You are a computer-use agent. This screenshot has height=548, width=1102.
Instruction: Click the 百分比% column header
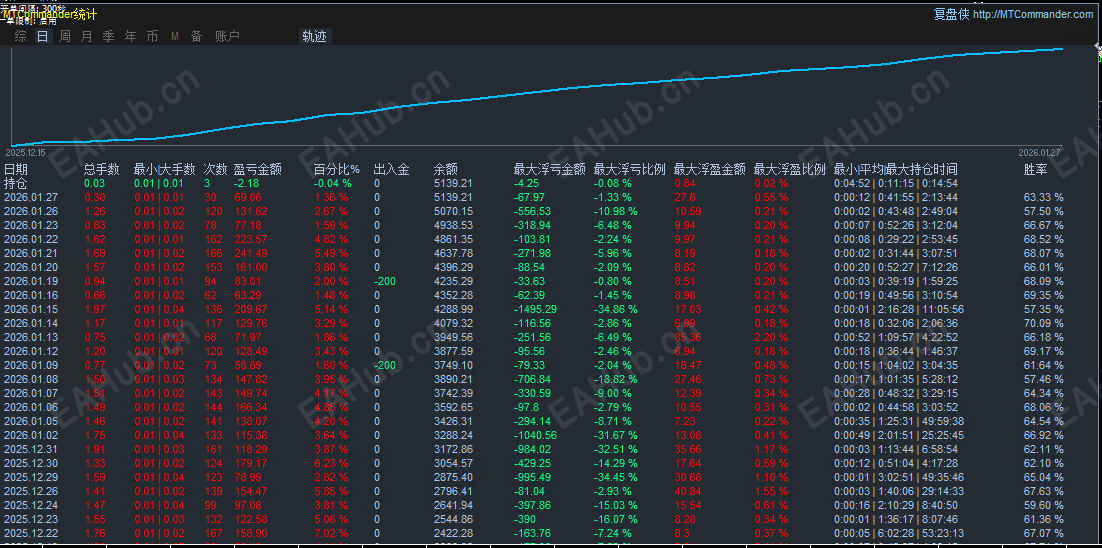point(337,169)
